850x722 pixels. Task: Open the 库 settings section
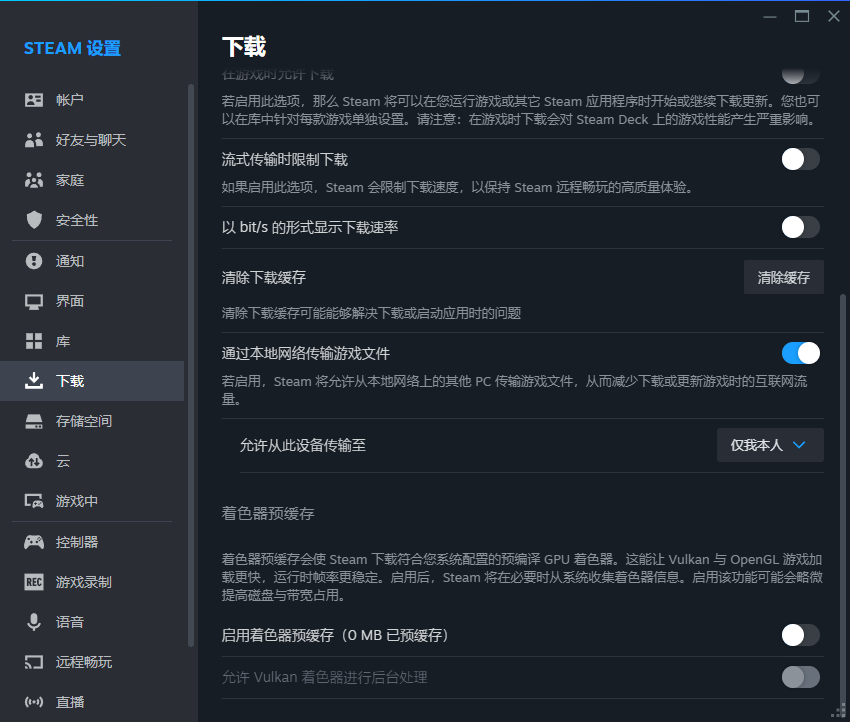92,341
